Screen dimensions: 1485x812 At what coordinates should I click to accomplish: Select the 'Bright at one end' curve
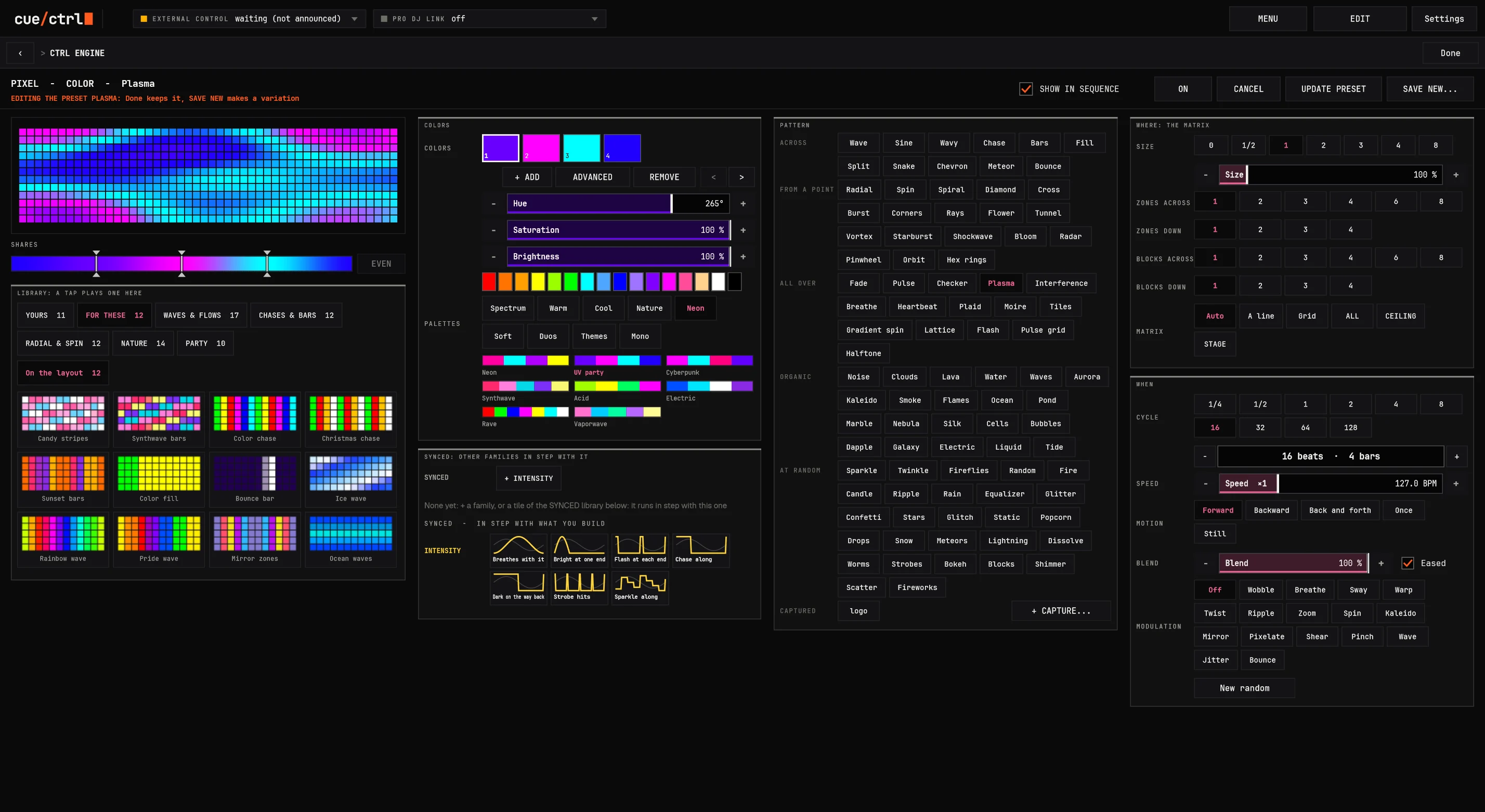pos(579,550)
